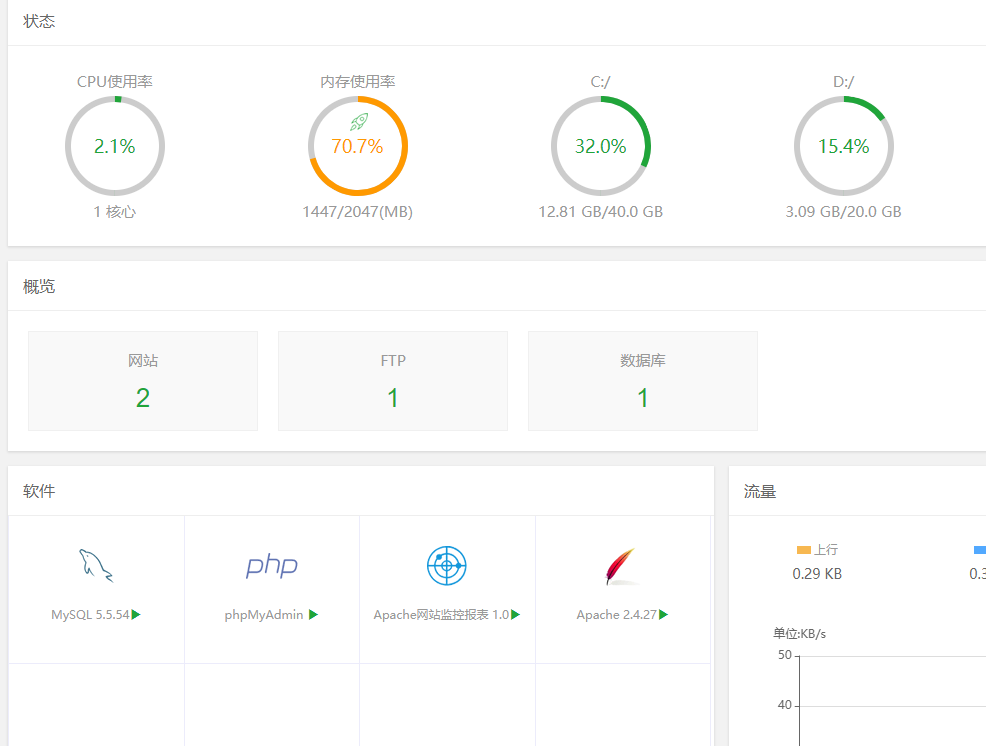Open the 数据库 overview card
This screenshot has height=746, width=986.
[x=643, y=381]
